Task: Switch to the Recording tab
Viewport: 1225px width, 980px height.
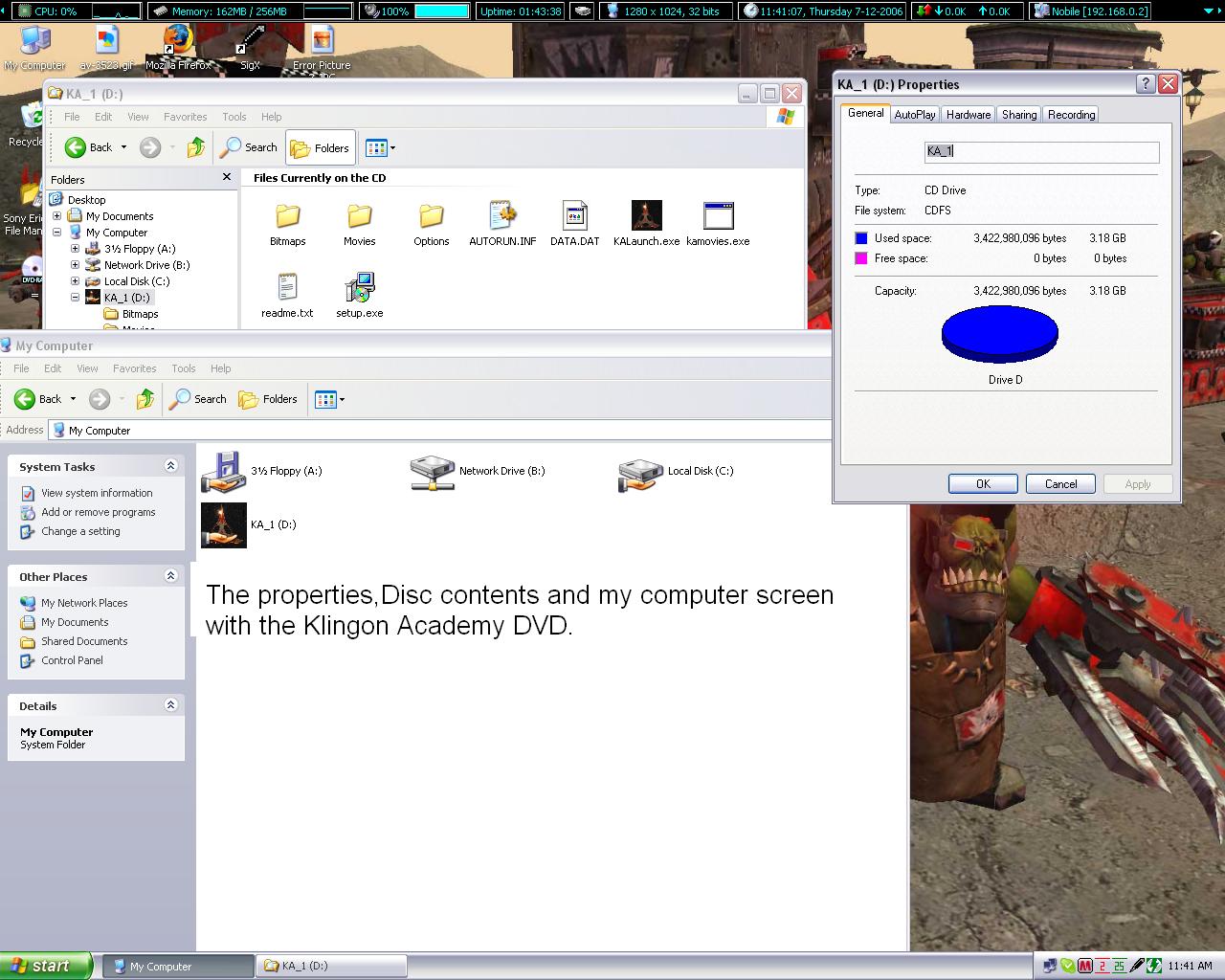Action: click(1071, 115)
